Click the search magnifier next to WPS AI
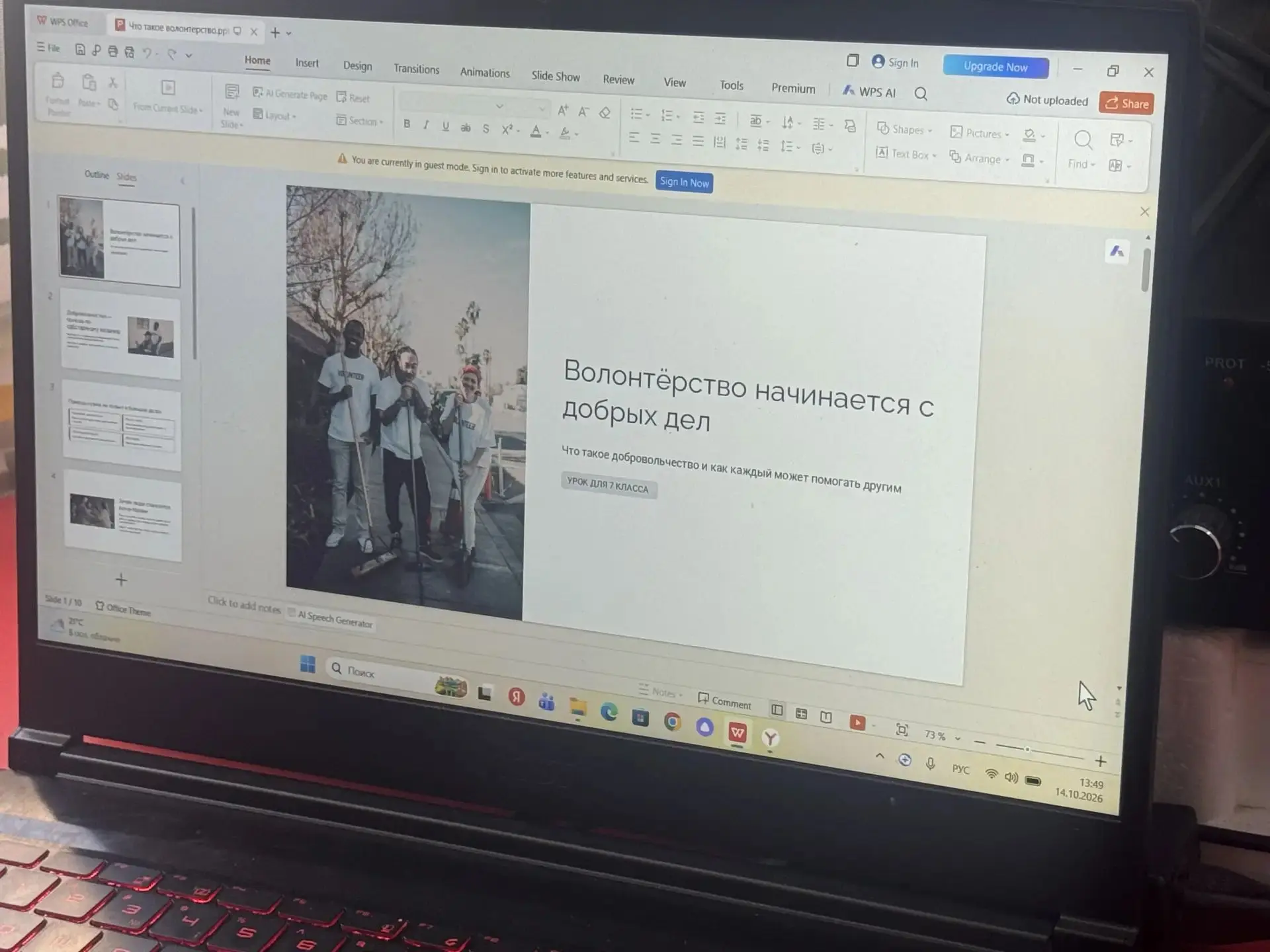1270x952 pixels. (x=921, y=94)
